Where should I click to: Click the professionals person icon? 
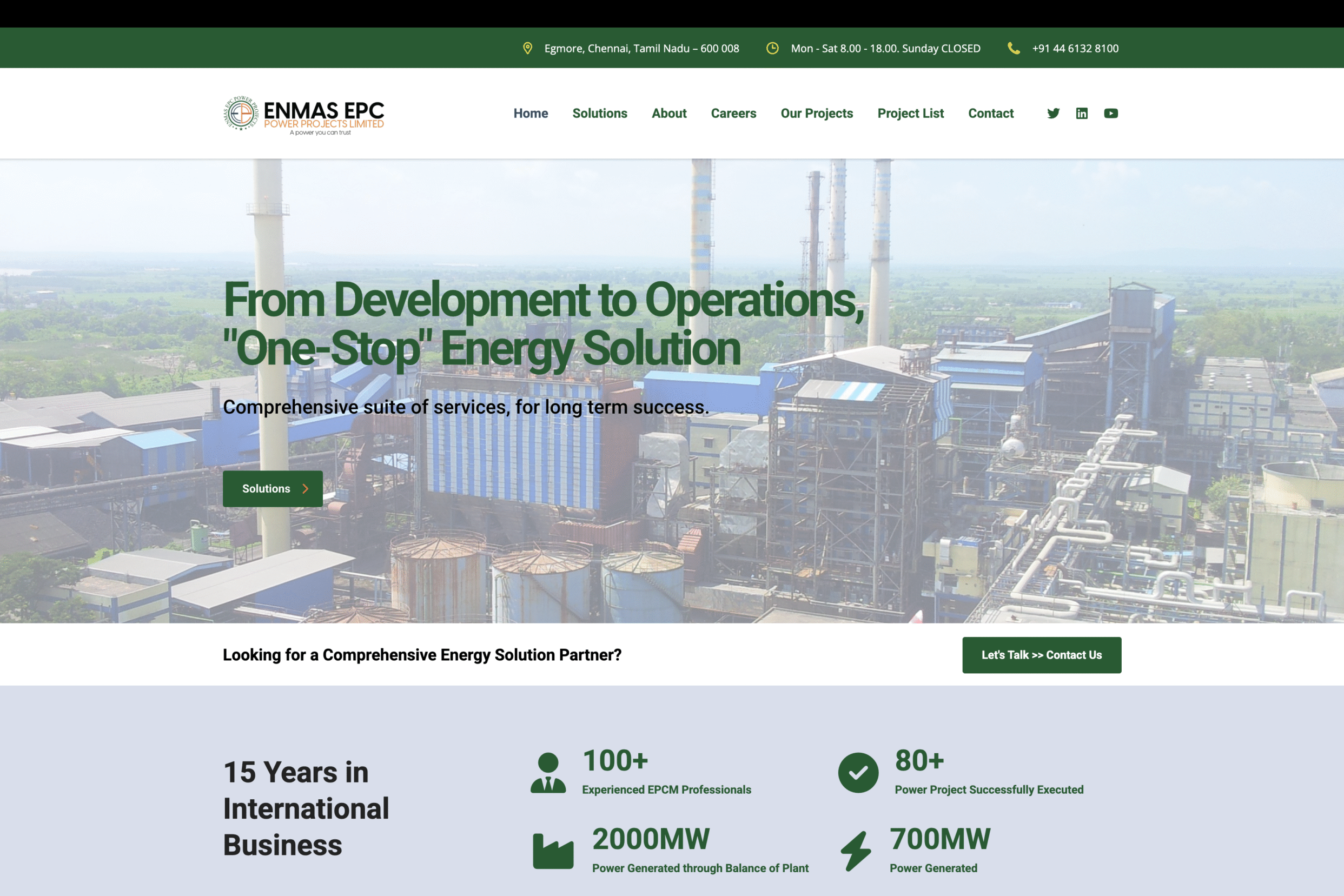[548, 773]
